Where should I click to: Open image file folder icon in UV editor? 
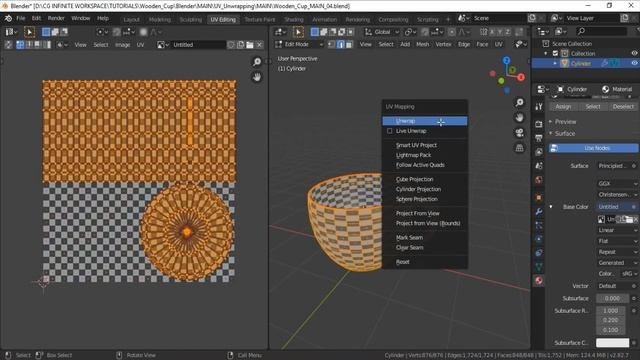point(250,45)
